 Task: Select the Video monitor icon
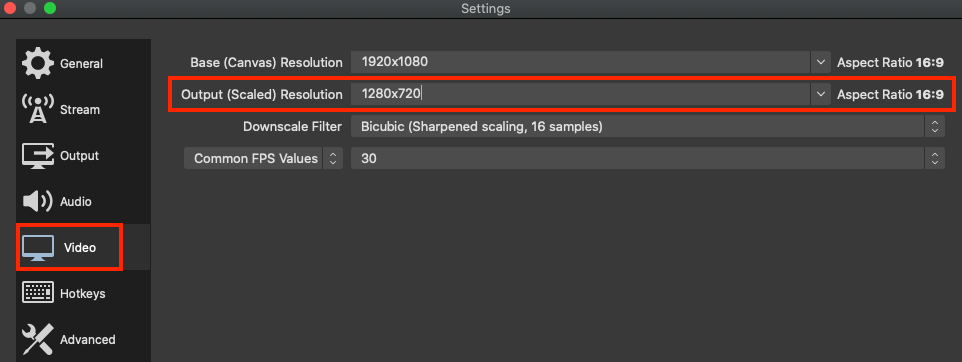pos(37,247)
